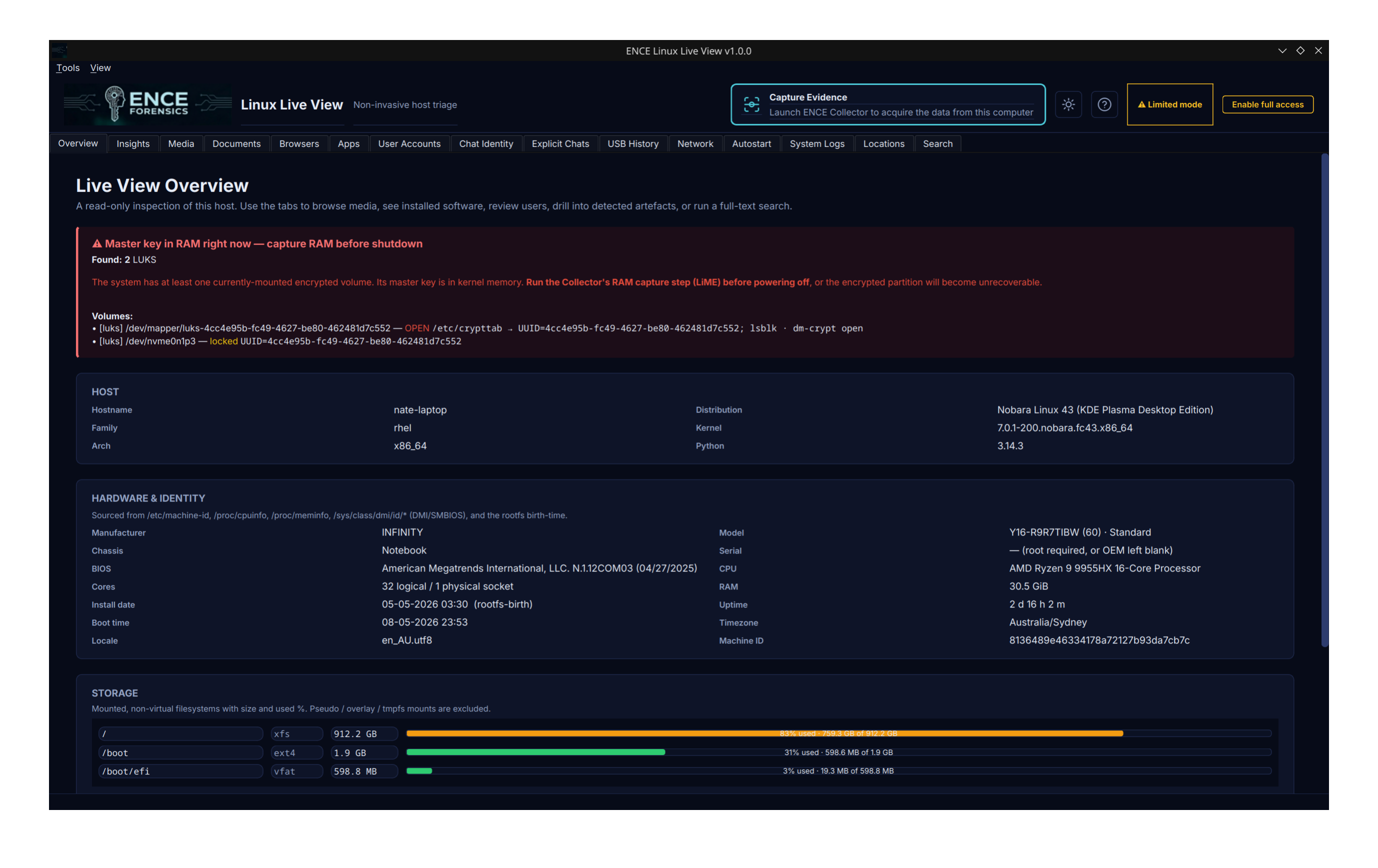
Task: Click the '/boot' mount path field
Action: point(180,753)
